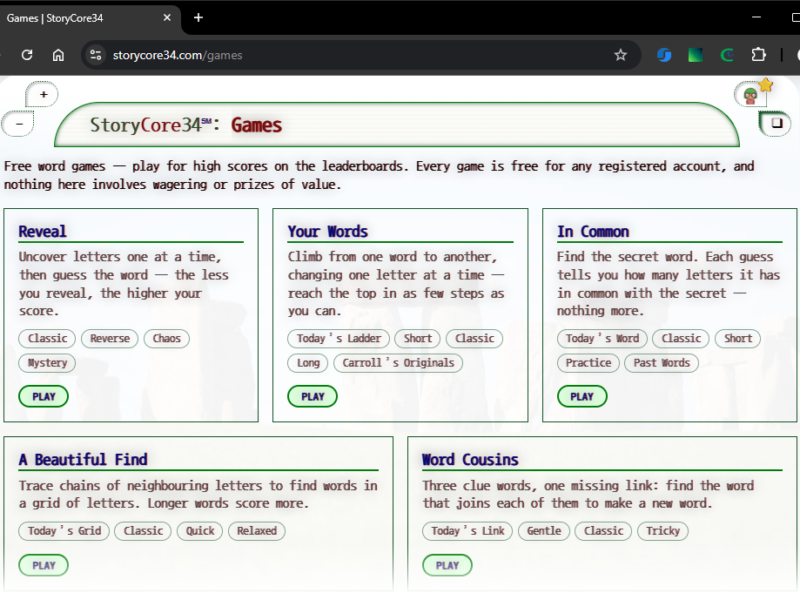Play the A Beautiful Find game
The height and width of the screenshot is (600, 800).
point(43,565)
